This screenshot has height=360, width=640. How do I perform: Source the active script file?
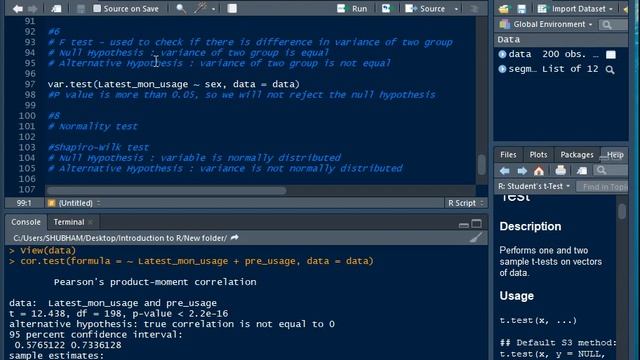click(x=425, y=9)
